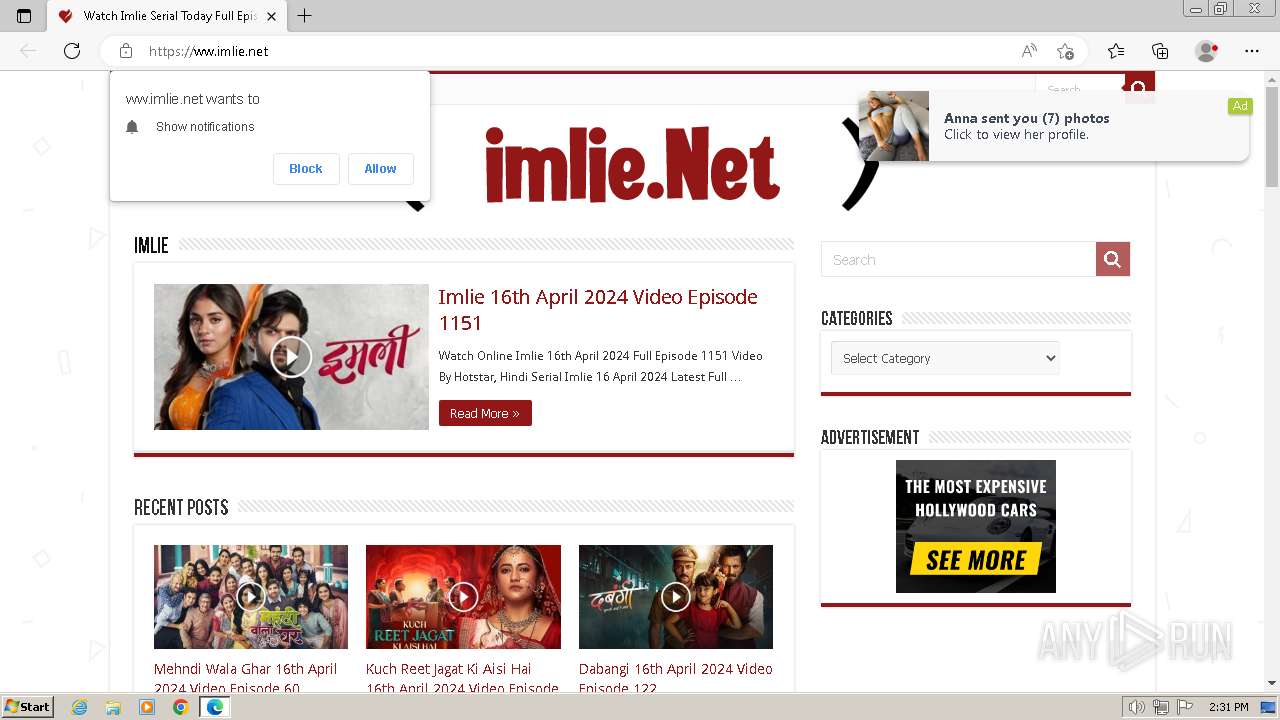Launch Chrome from taskbar
Image resolution: width=1280 pixels, height=720 pixels.
click(180, 707)
